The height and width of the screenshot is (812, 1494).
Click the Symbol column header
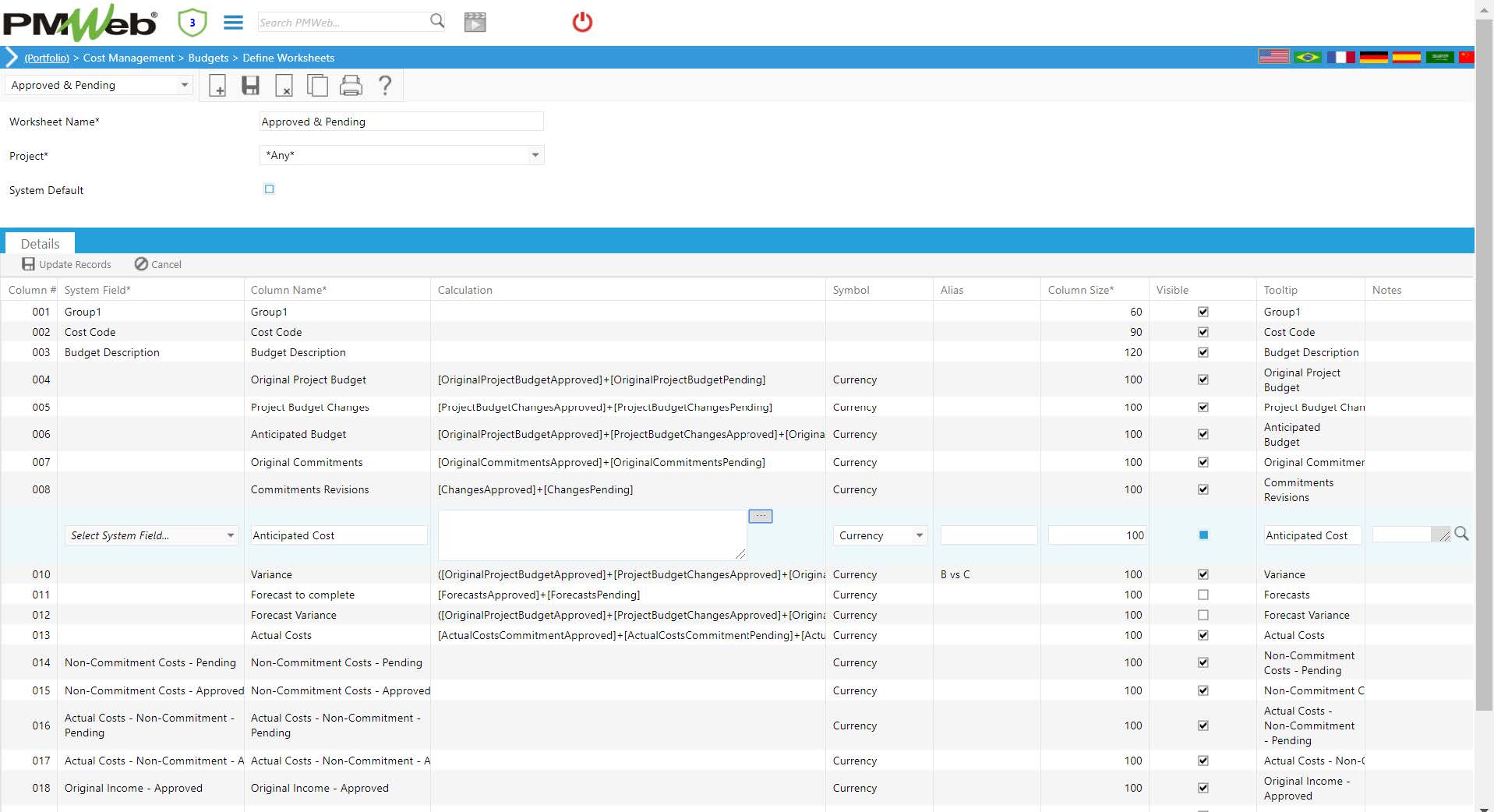click(x=850, y=290)
